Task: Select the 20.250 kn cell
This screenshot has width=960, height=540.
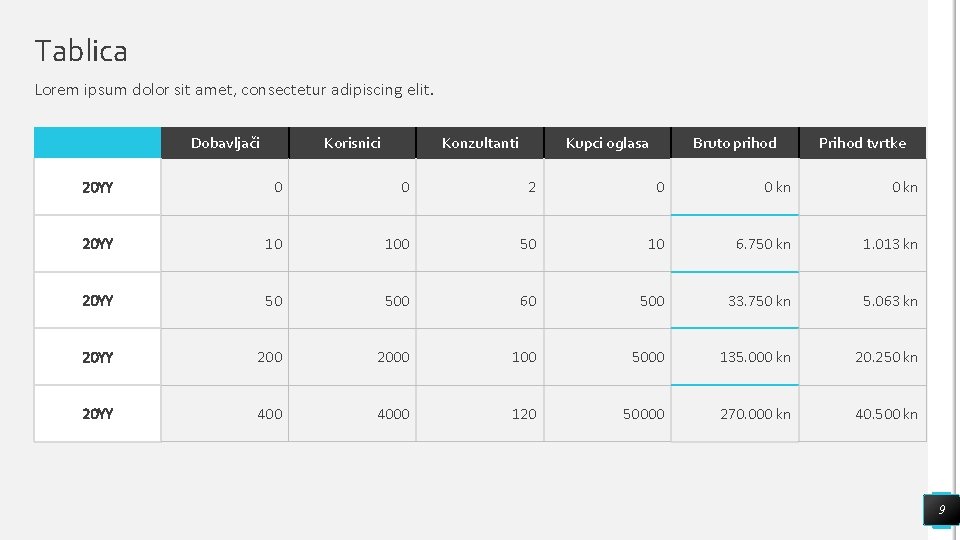Action: pyautogui.click(x=886, y=357)
